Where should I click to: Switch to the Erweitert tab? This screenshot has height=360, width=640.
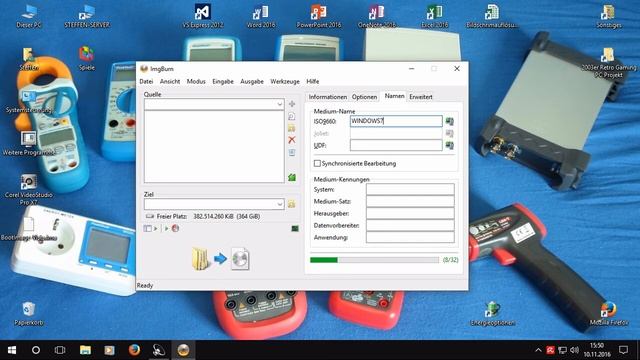coord(421,97)
